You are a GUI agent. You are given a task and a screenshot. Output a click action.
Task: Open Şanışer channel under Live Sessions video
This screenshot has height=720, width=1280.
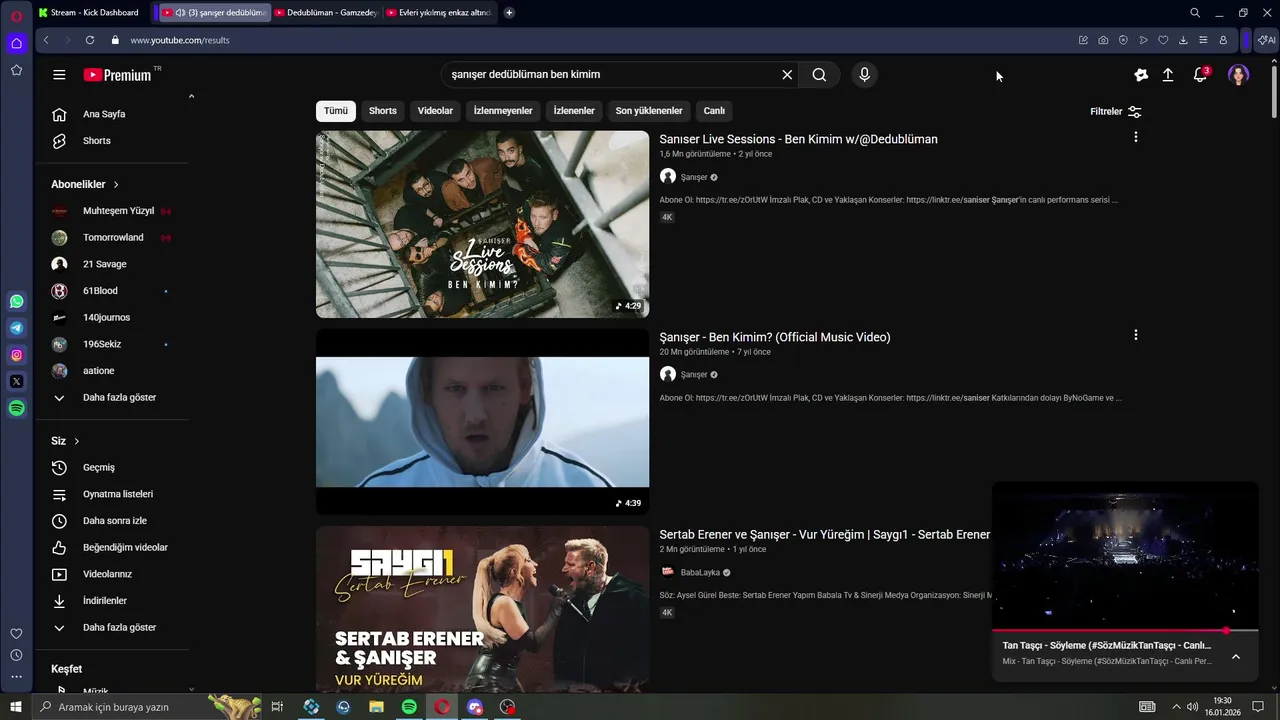point(693,177)
